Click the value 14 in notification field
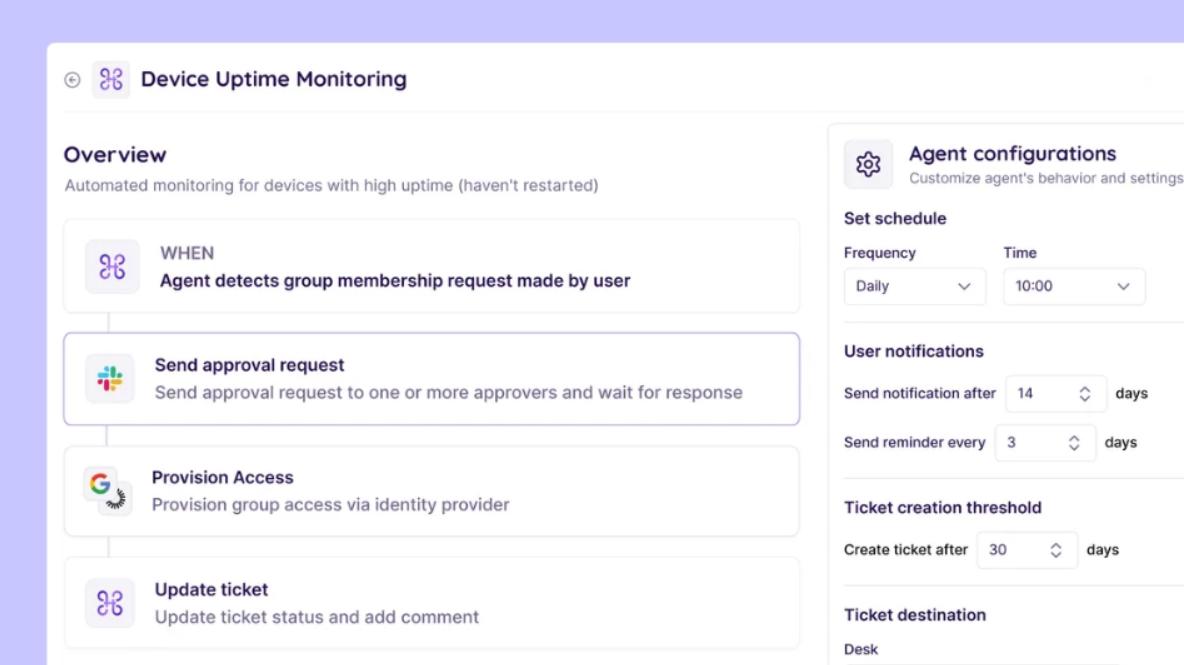Image resolution: width=1184 pixels, height=665 pixels. pyautogui.click(x=1026, y=394)
